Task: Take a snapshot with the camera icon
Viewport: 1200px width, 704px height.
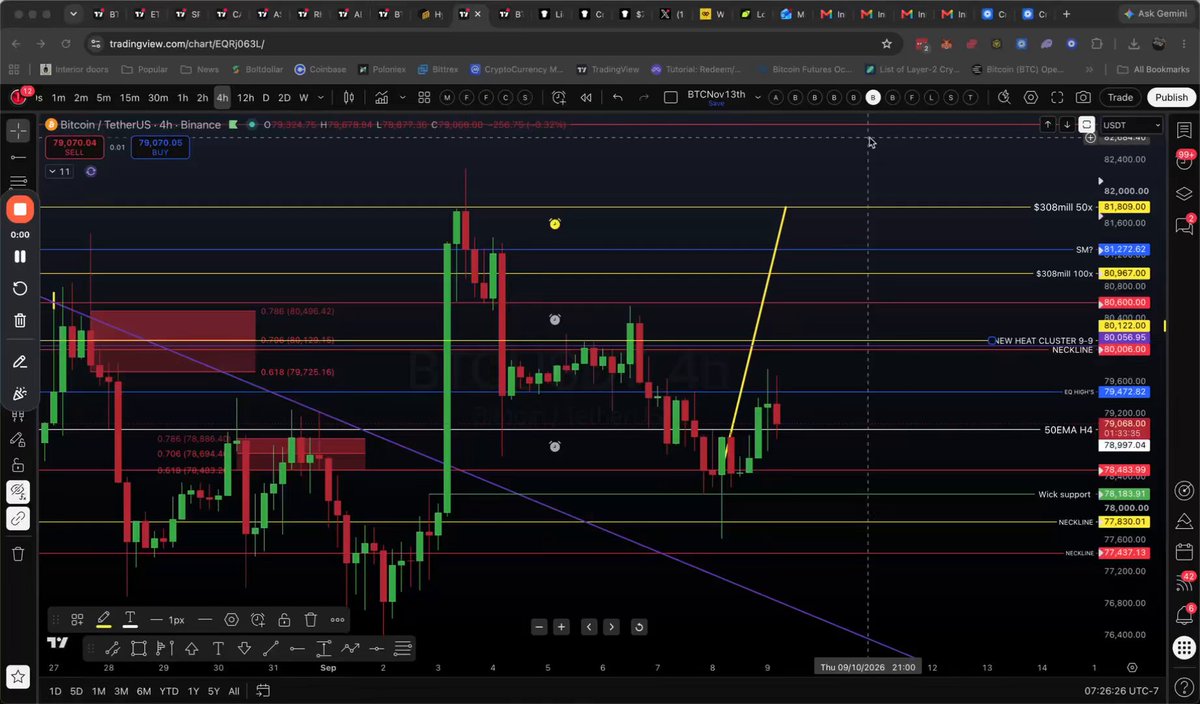Action: point(1083,97)
